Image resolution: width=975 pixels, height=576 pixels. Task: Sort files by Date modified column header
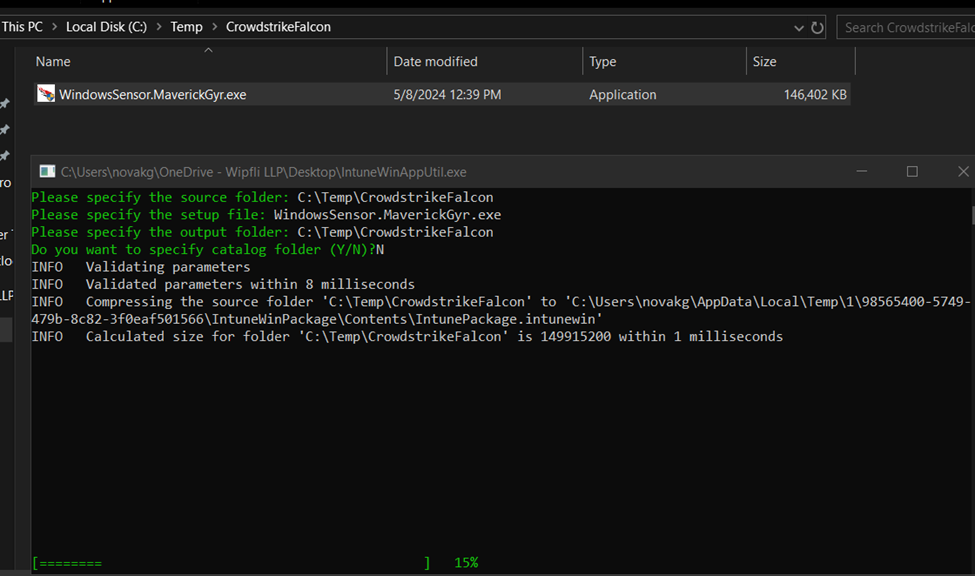coord(435,62)
